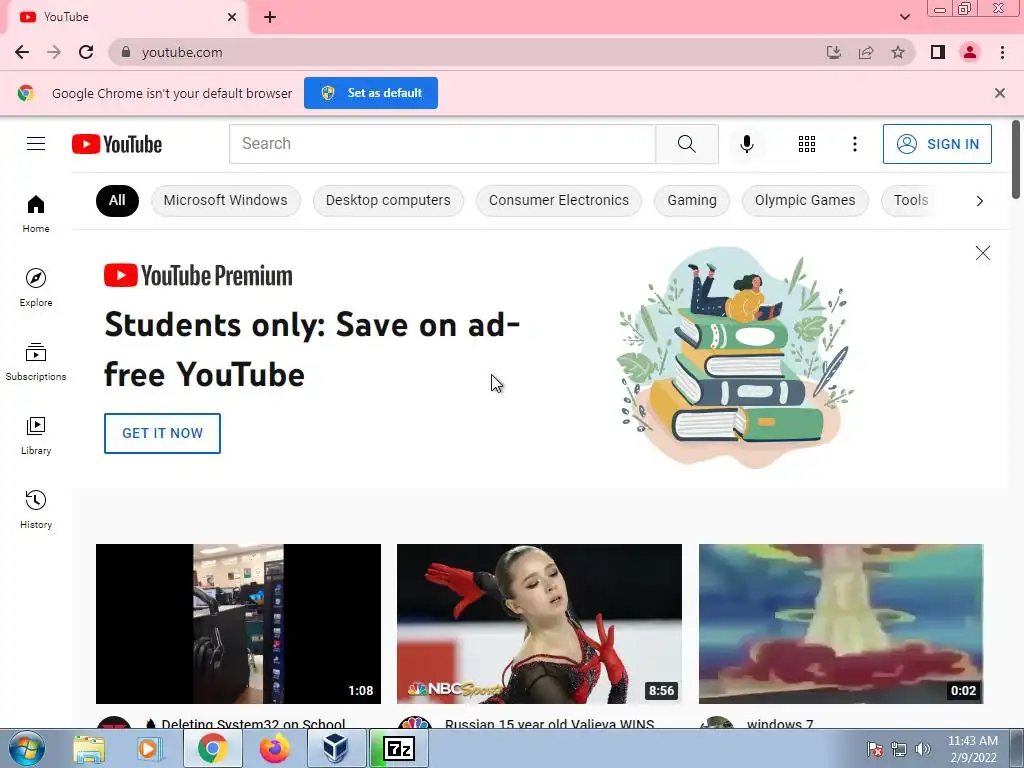Close the YouTube tab

point(232,17)
